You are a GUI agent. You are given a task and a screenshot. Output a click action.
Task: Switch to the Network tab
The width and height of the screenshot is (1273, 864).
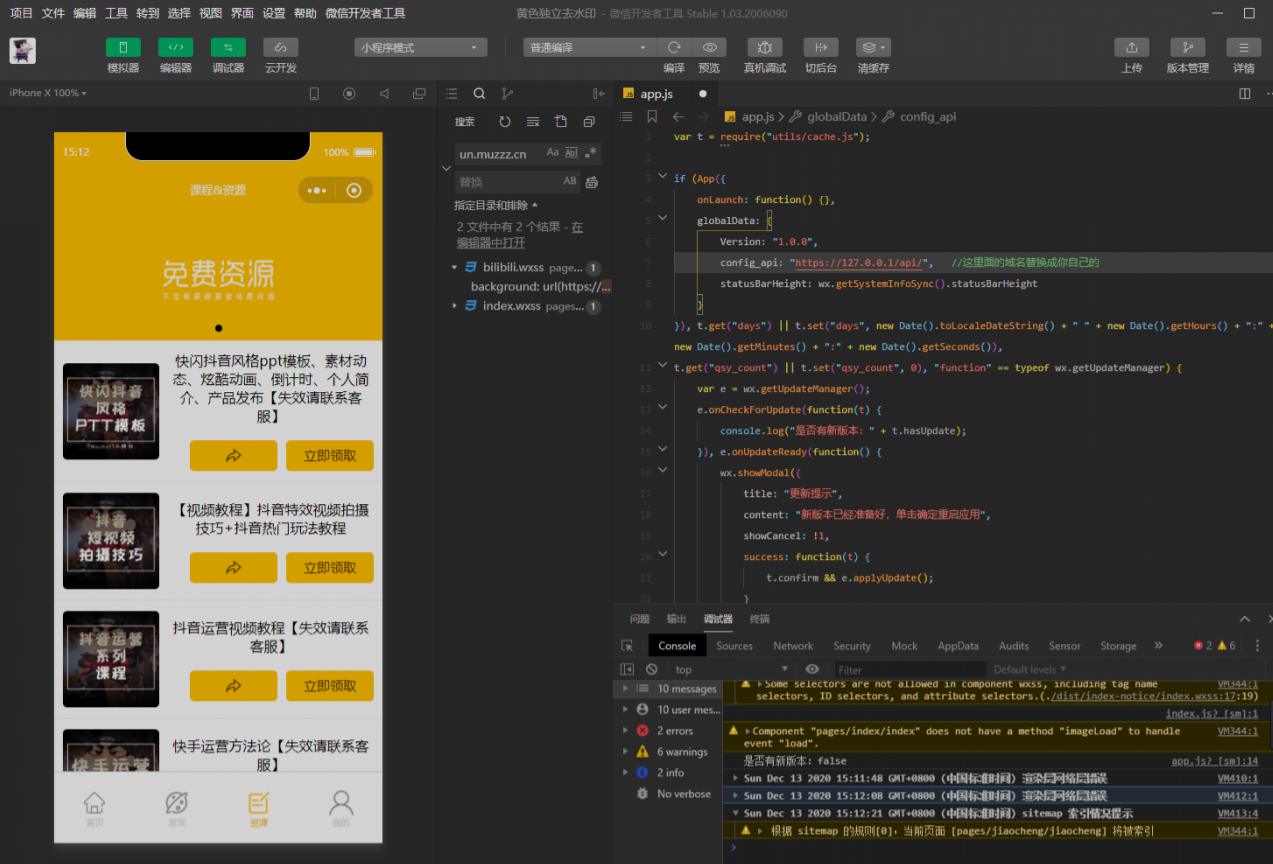coord(793,646)
